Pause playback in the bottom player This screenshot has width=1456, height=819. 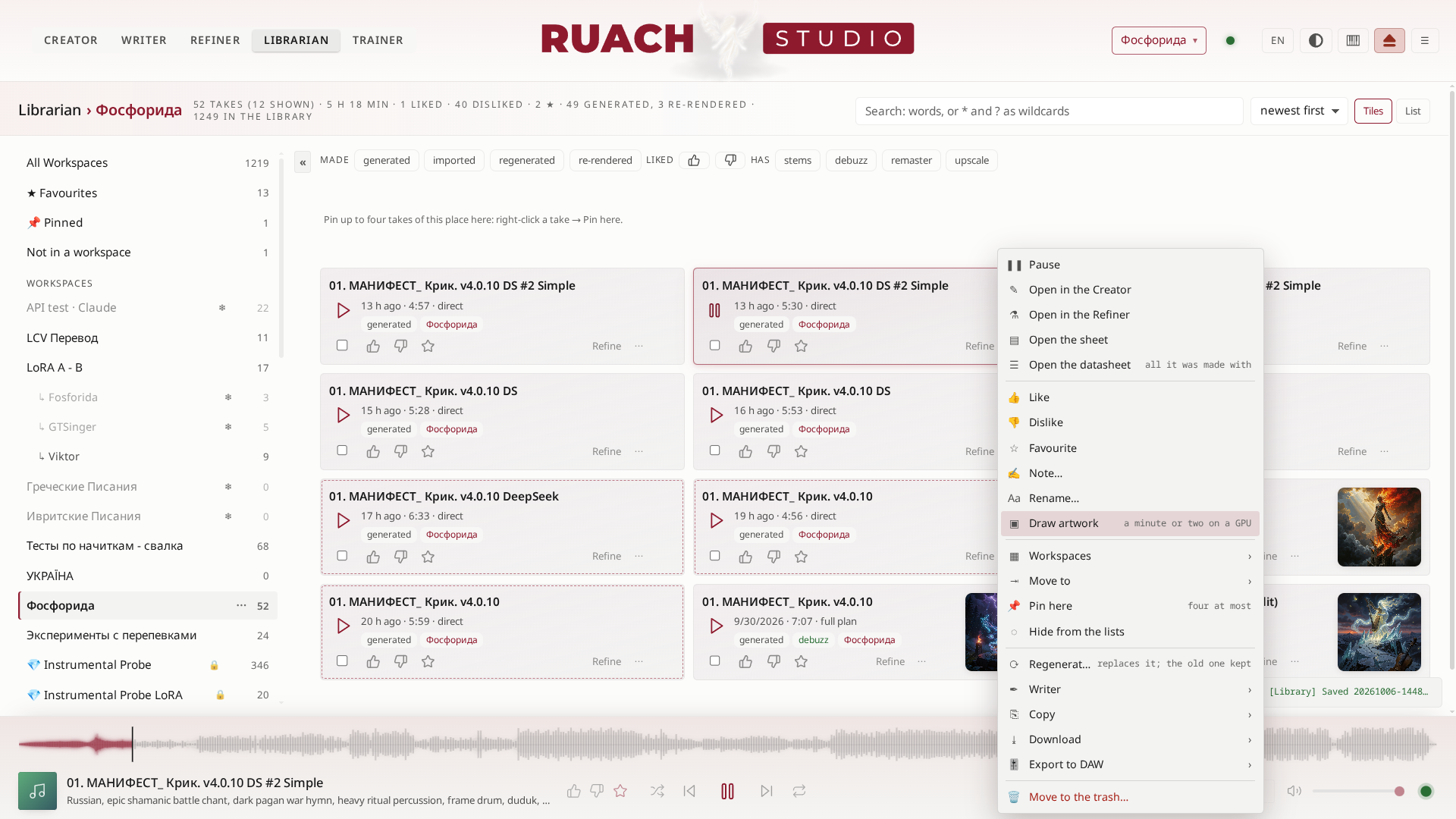click(x=727, y=791)
